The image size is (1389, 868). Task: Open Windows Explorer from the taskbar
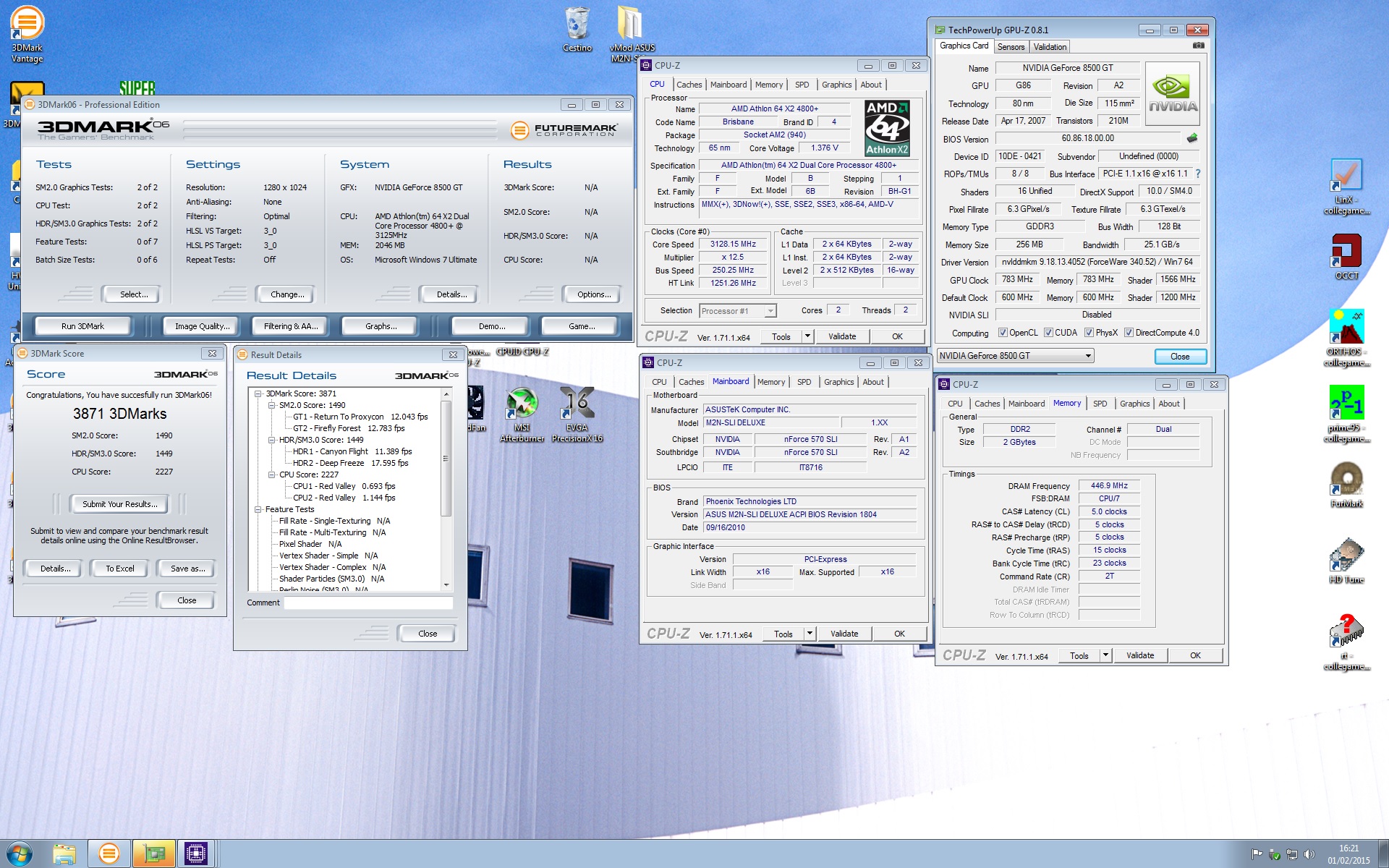click(x=64, y=854)
